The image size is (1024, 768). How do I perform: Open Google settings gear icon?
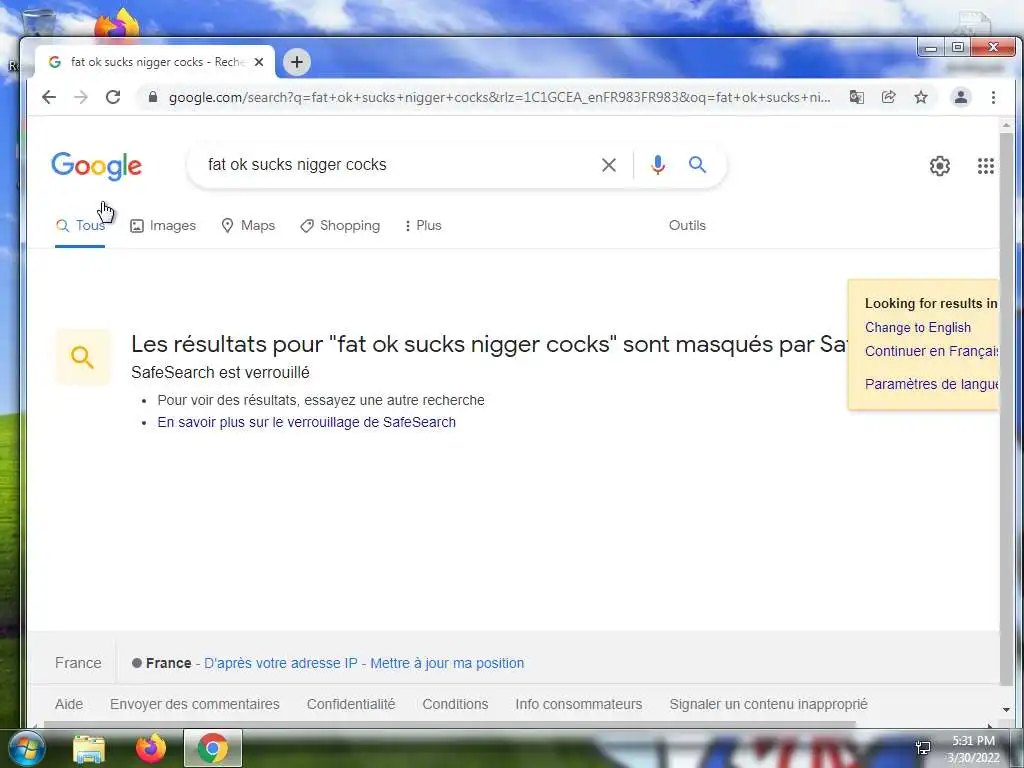[x=940, y=166]
